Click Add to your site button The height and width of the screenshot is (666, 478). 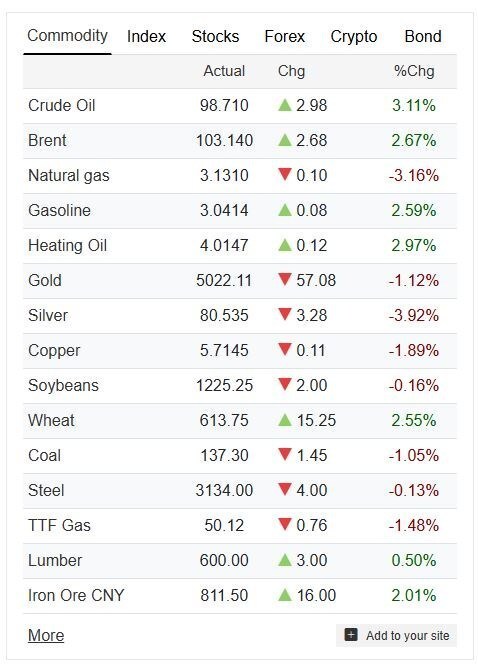[x=396, y=635]
